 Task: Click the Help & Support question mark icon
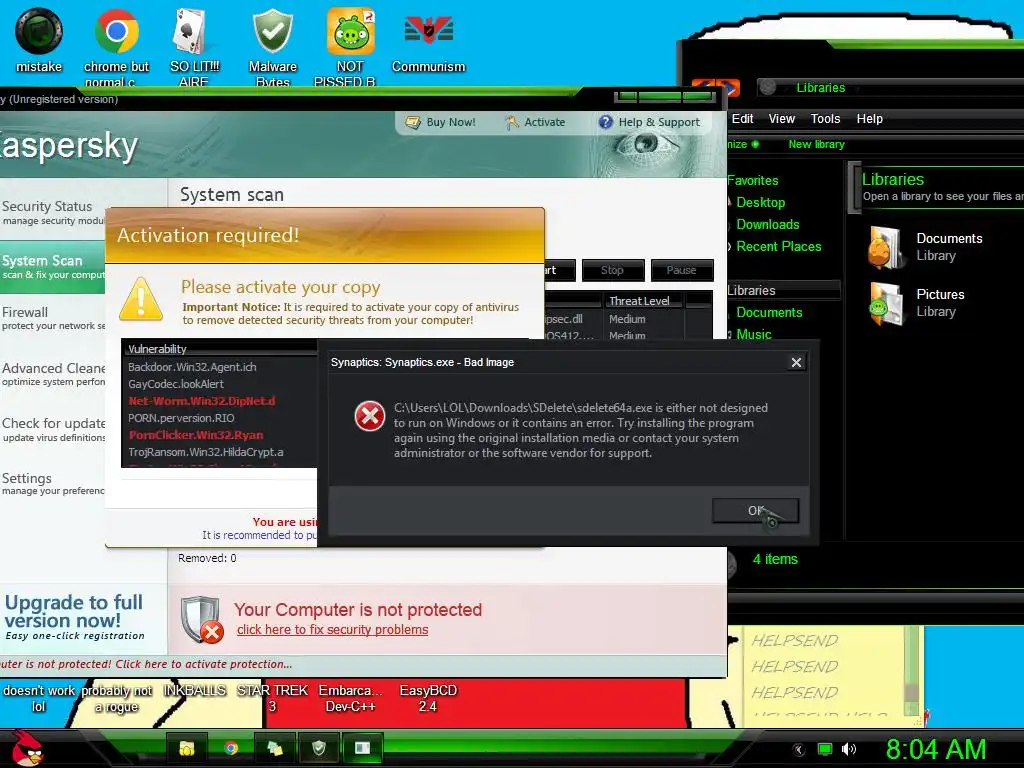605,122
